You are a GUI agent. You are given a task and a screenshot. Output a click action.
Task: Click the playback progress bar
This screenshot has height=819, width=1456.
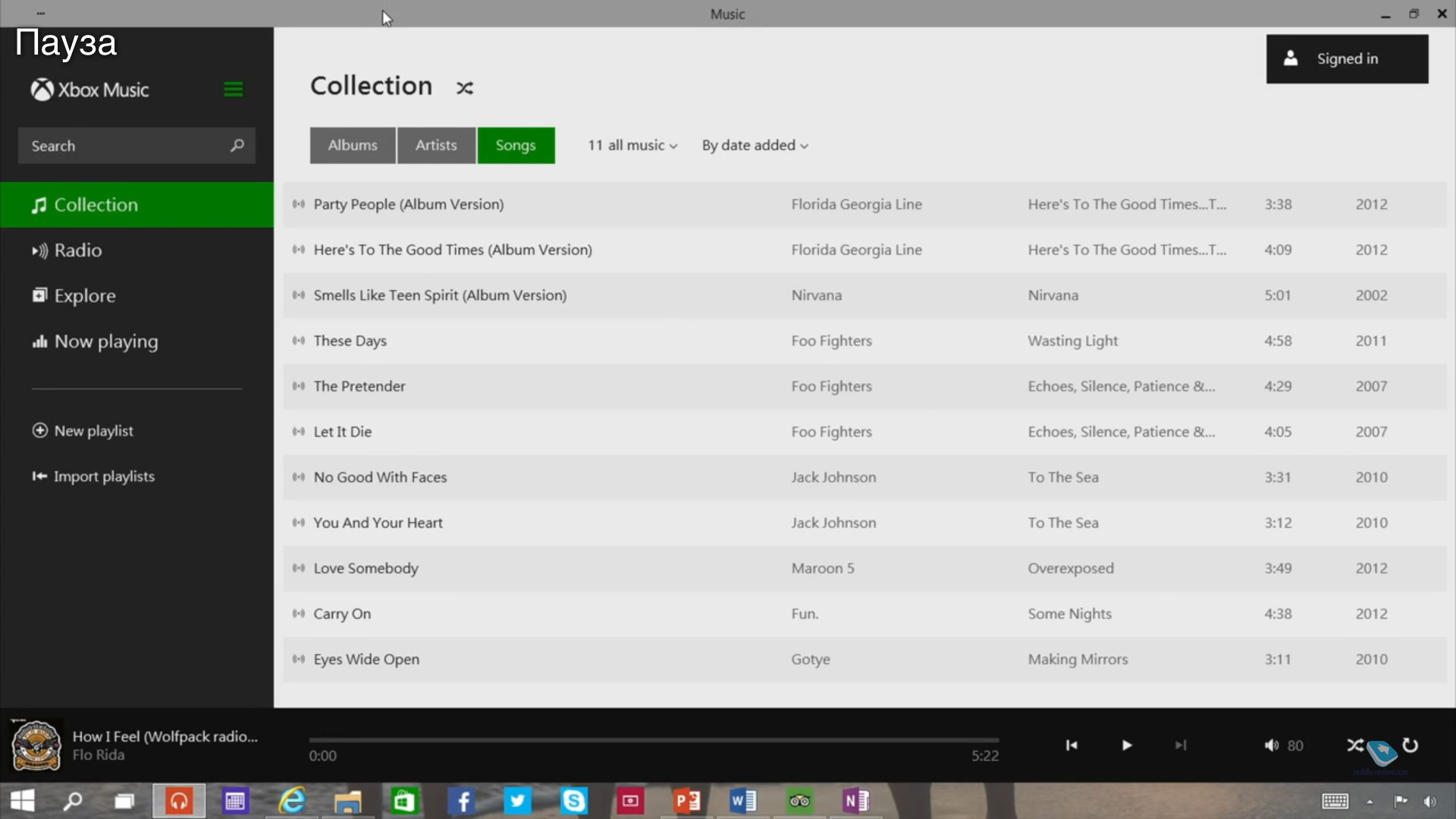[654, 739]
